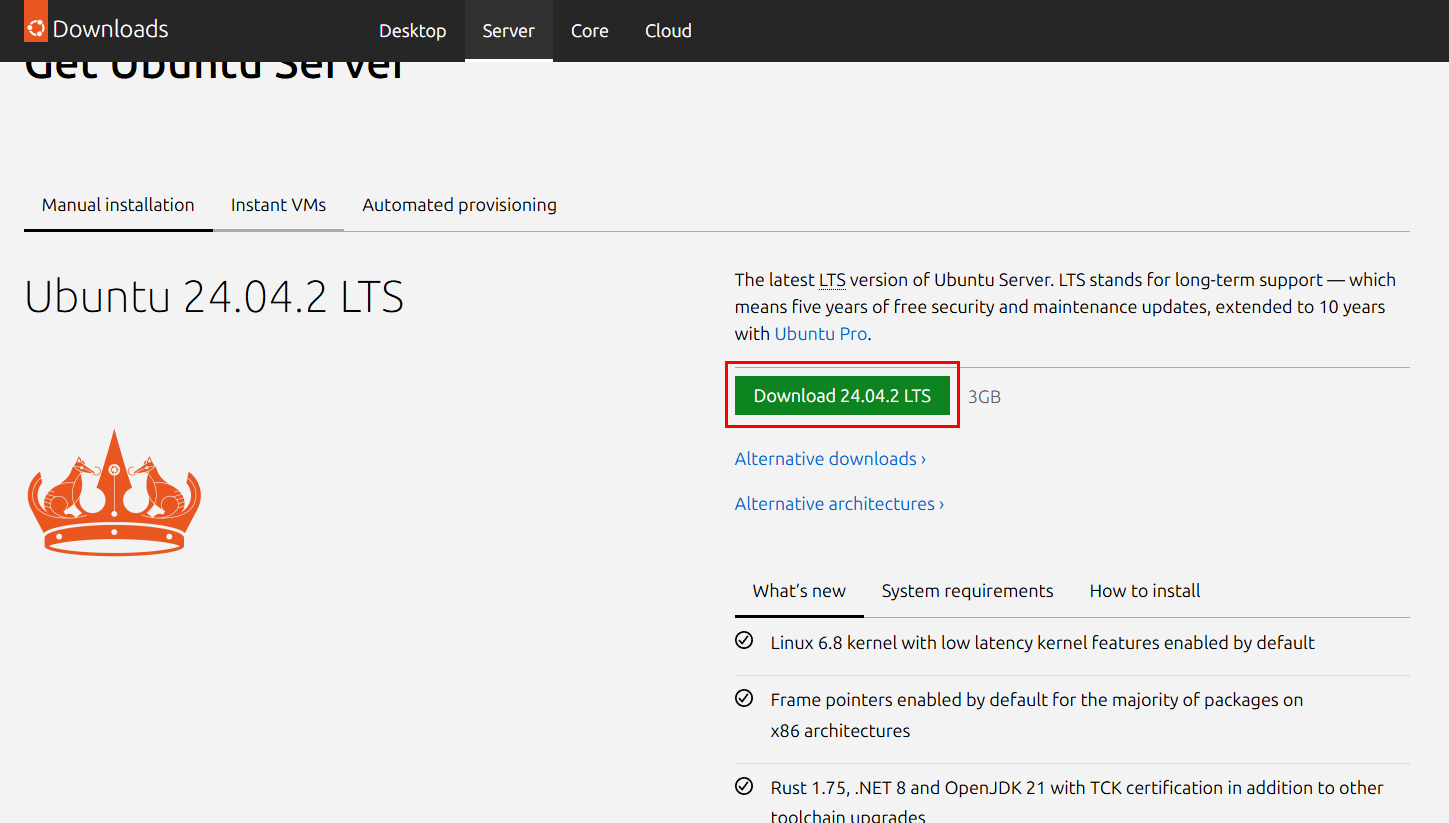Follow the Ubuntu Pro link
1449x823 pixels.
[x=821, y=334]
